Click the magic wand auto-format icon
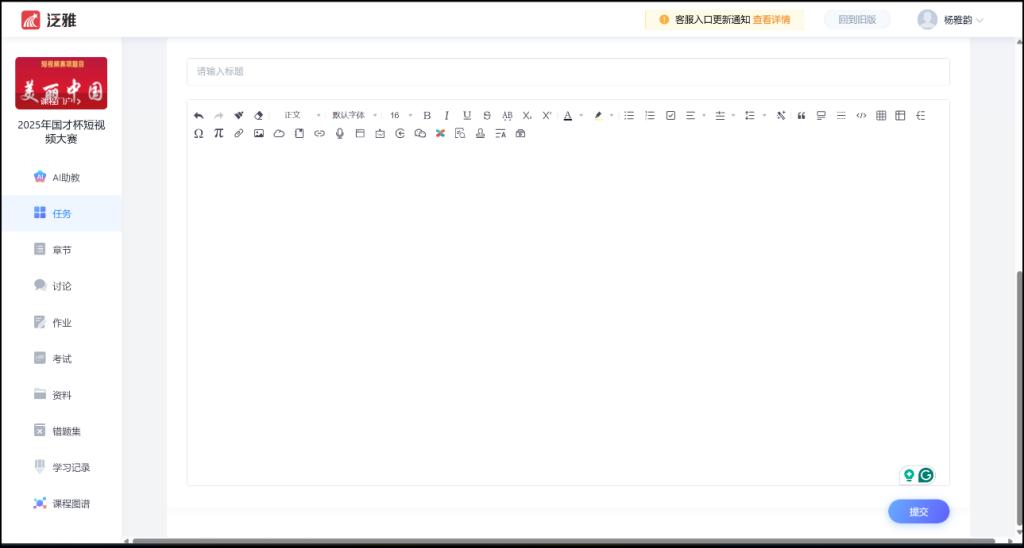1024x548 pixels. [780, 116]
